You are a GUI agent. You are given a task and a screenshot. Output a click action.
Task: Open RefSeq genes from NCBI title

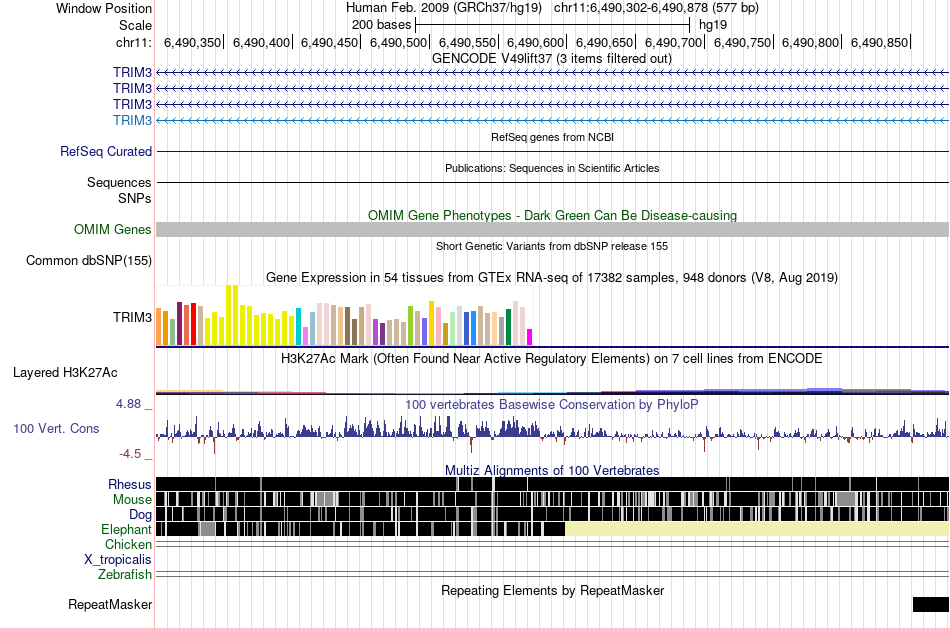click(x=552, y=137)
